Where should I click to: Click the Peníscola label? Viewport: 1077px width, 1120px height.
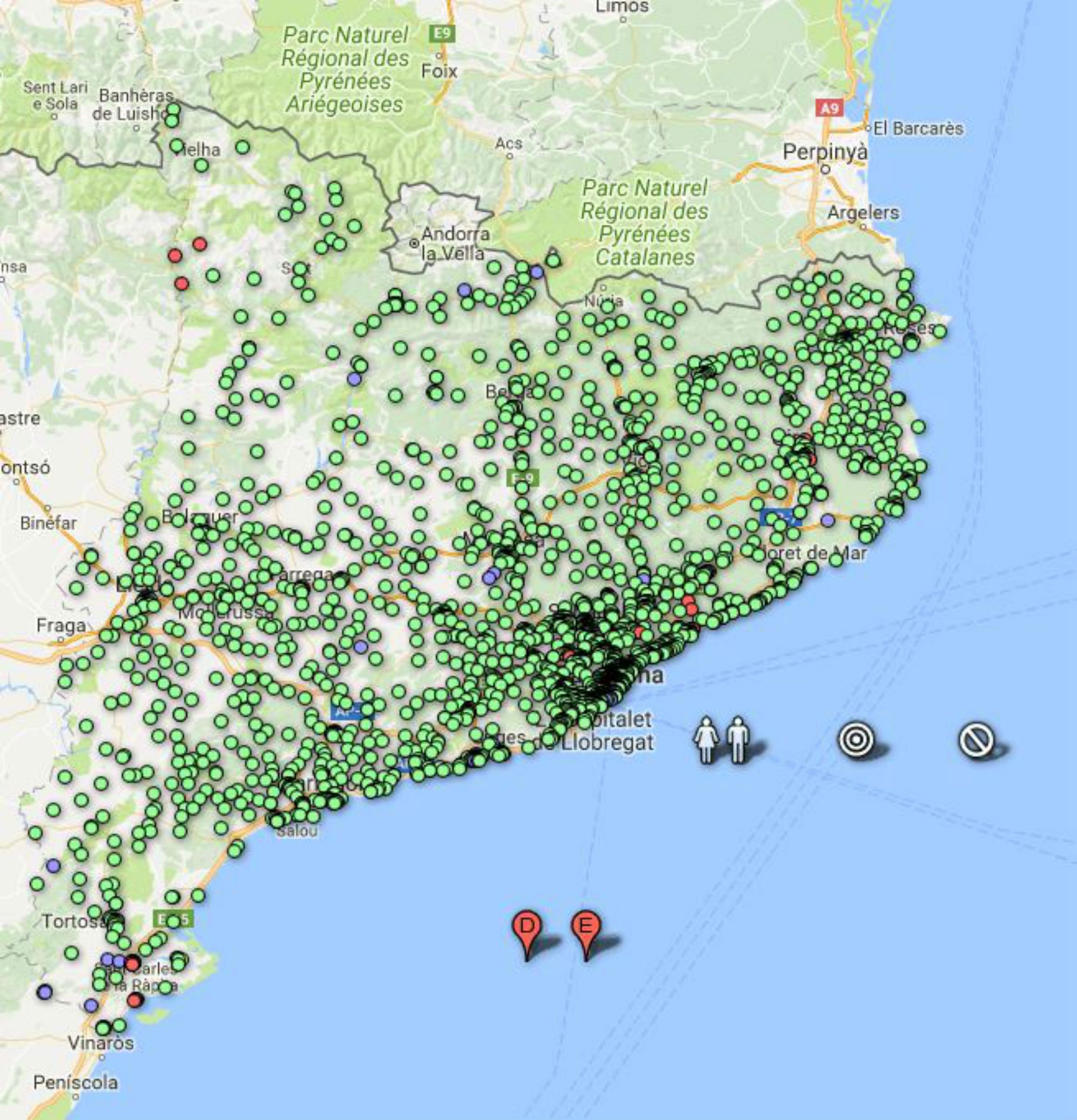75,1082
